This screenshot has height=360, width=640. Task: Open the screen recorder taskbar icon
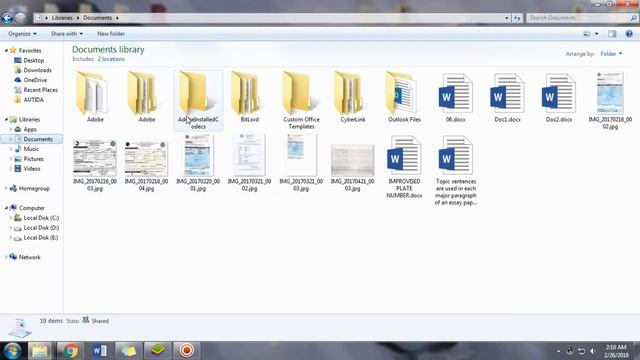[x=187, y=351]
